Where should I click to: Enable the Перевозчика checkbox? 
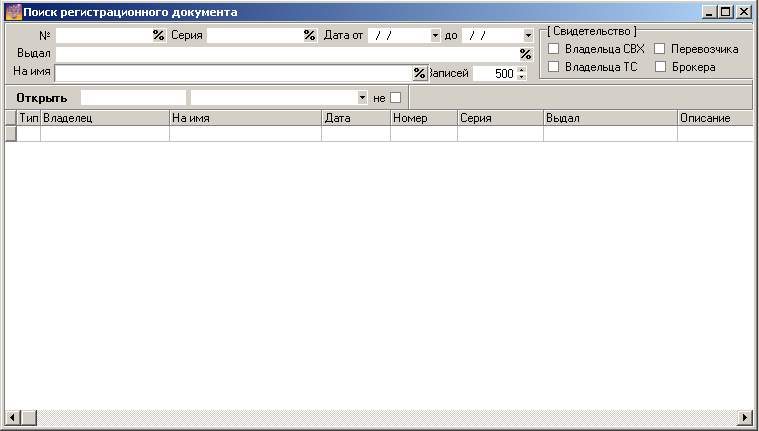coord(659,48)
